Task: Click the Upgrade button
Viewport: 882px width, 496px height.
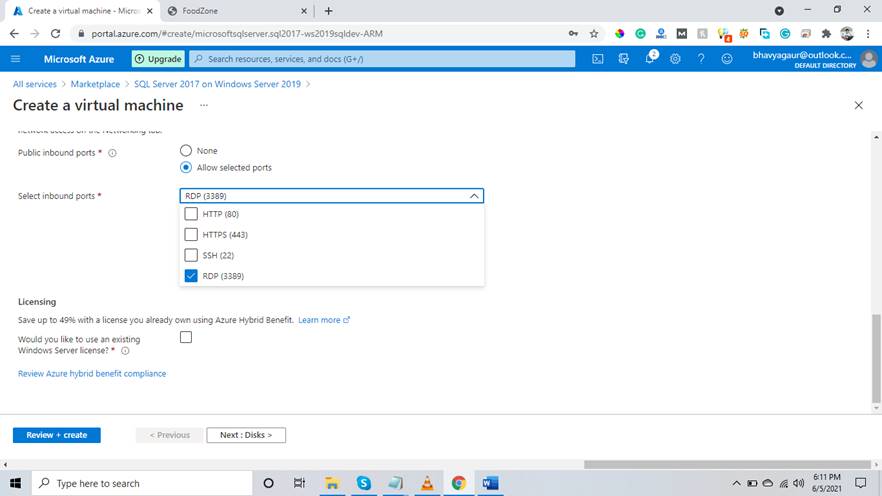Action: tap(158, 58)
